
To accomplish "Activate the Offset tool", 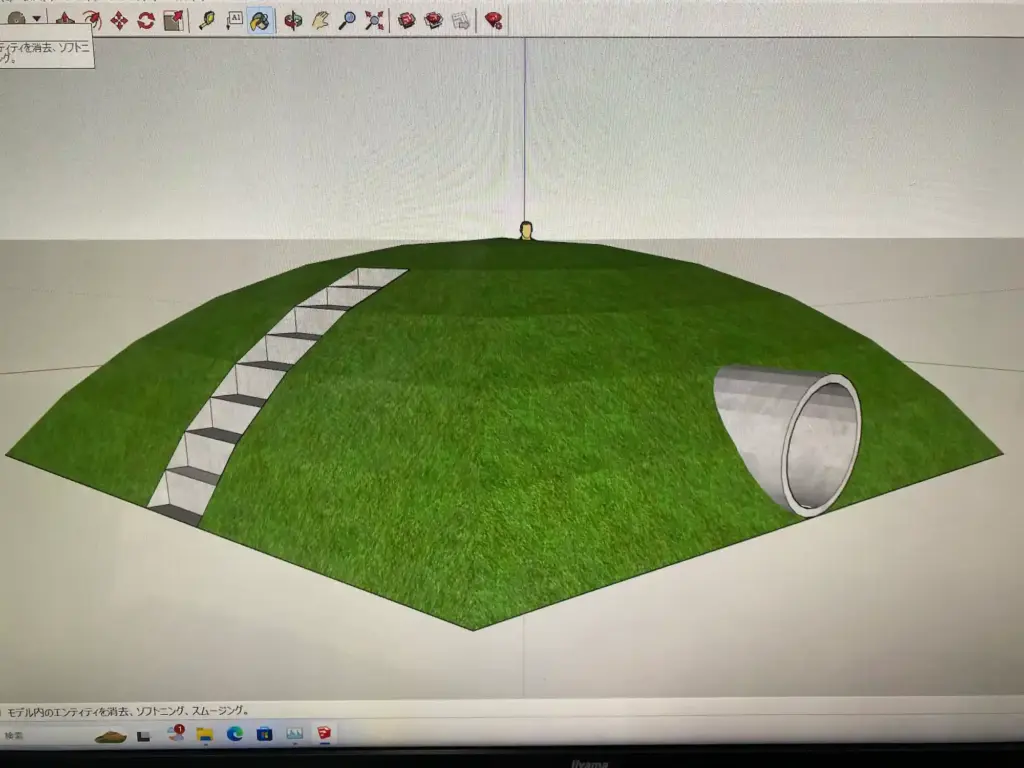I will pyautogui.click(x=92, y=20).
